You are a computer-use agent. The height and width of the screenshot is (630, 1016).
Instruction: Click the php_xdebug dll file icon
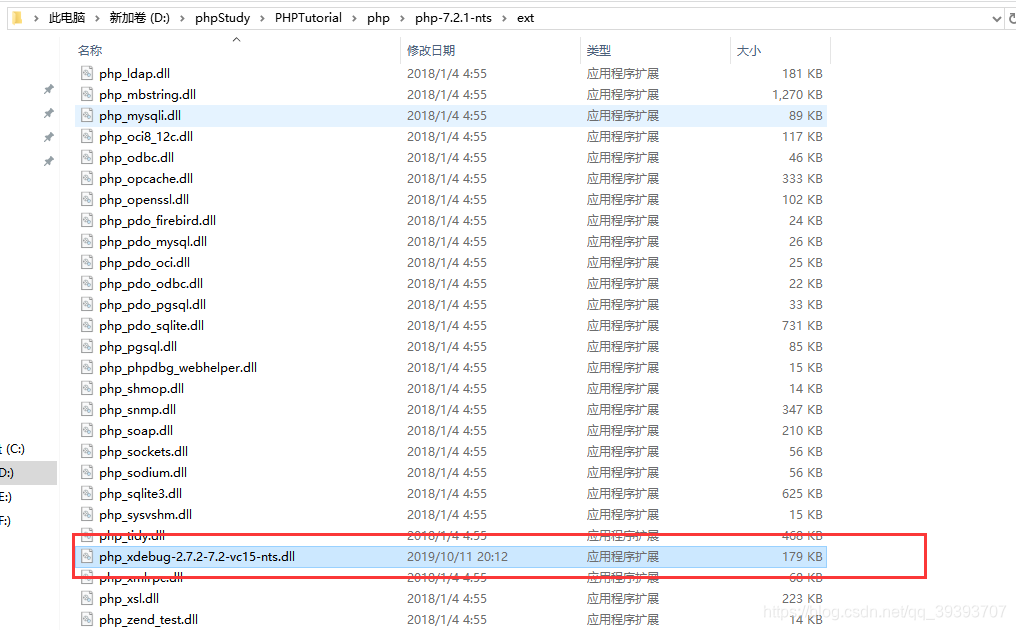87,556
